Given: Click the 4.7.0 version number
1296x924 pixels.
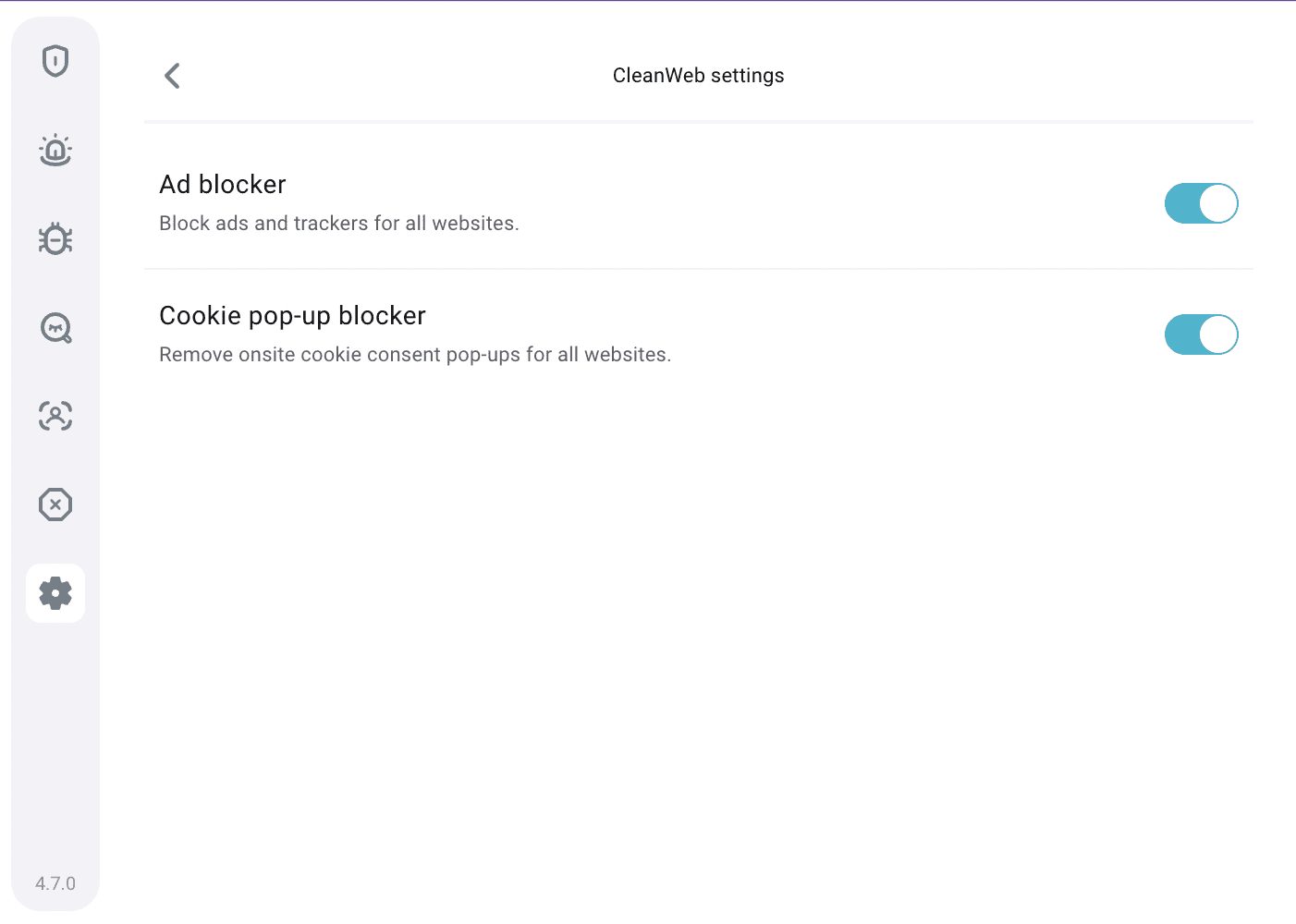Looking at the screenshot, I should tap(55, 883).
